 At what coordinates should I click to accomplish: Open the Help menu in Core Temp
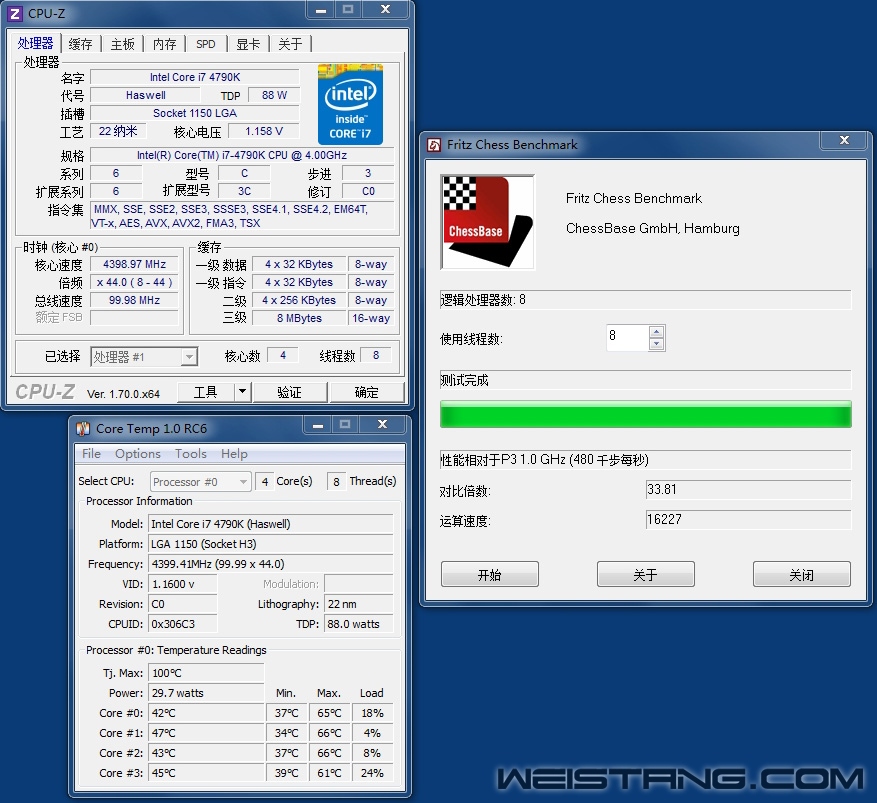click(x=234, y=454)
